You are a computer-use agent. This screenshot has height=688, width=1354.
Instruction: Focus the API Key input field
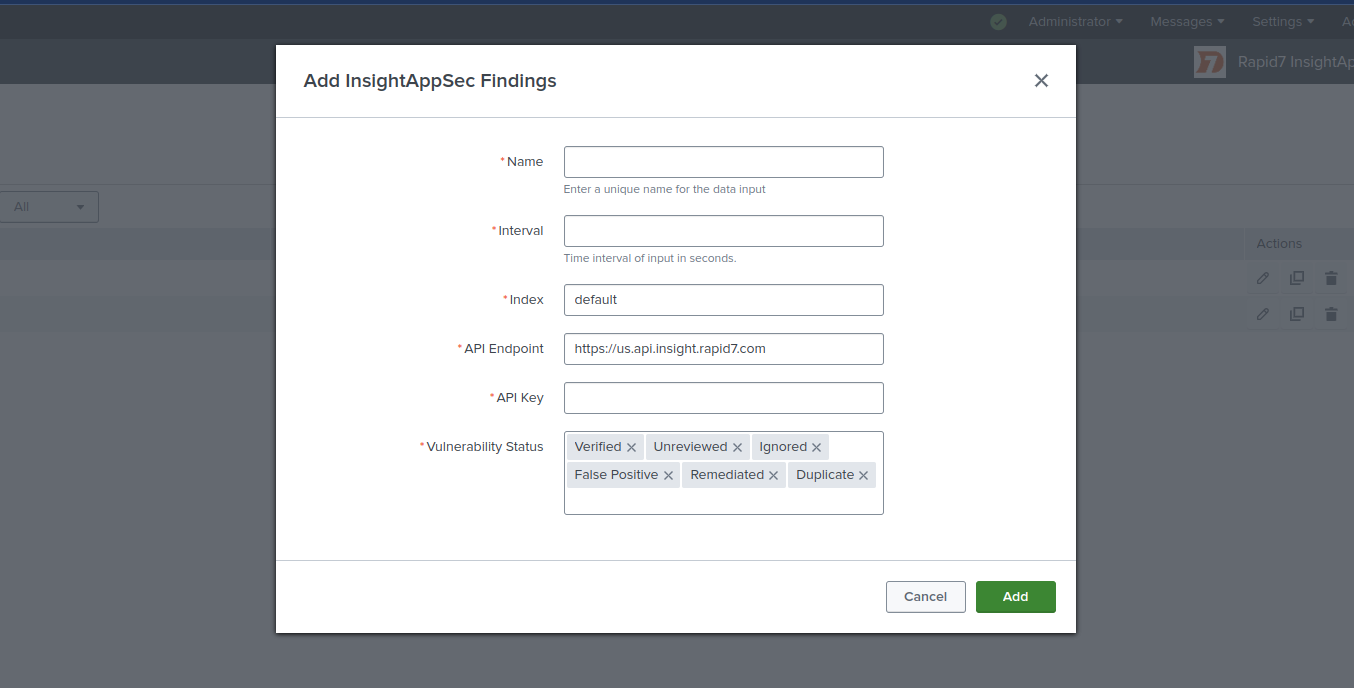[724, 398]
